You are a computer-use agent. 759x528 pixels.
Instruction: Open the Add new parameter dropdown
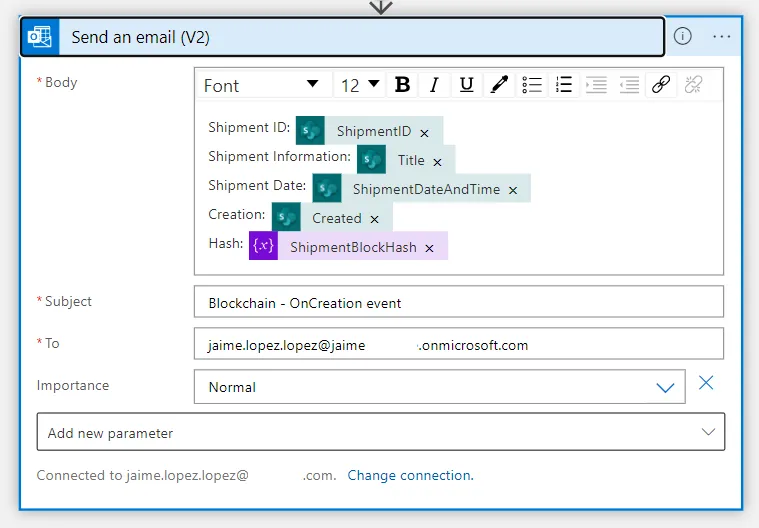381,432
